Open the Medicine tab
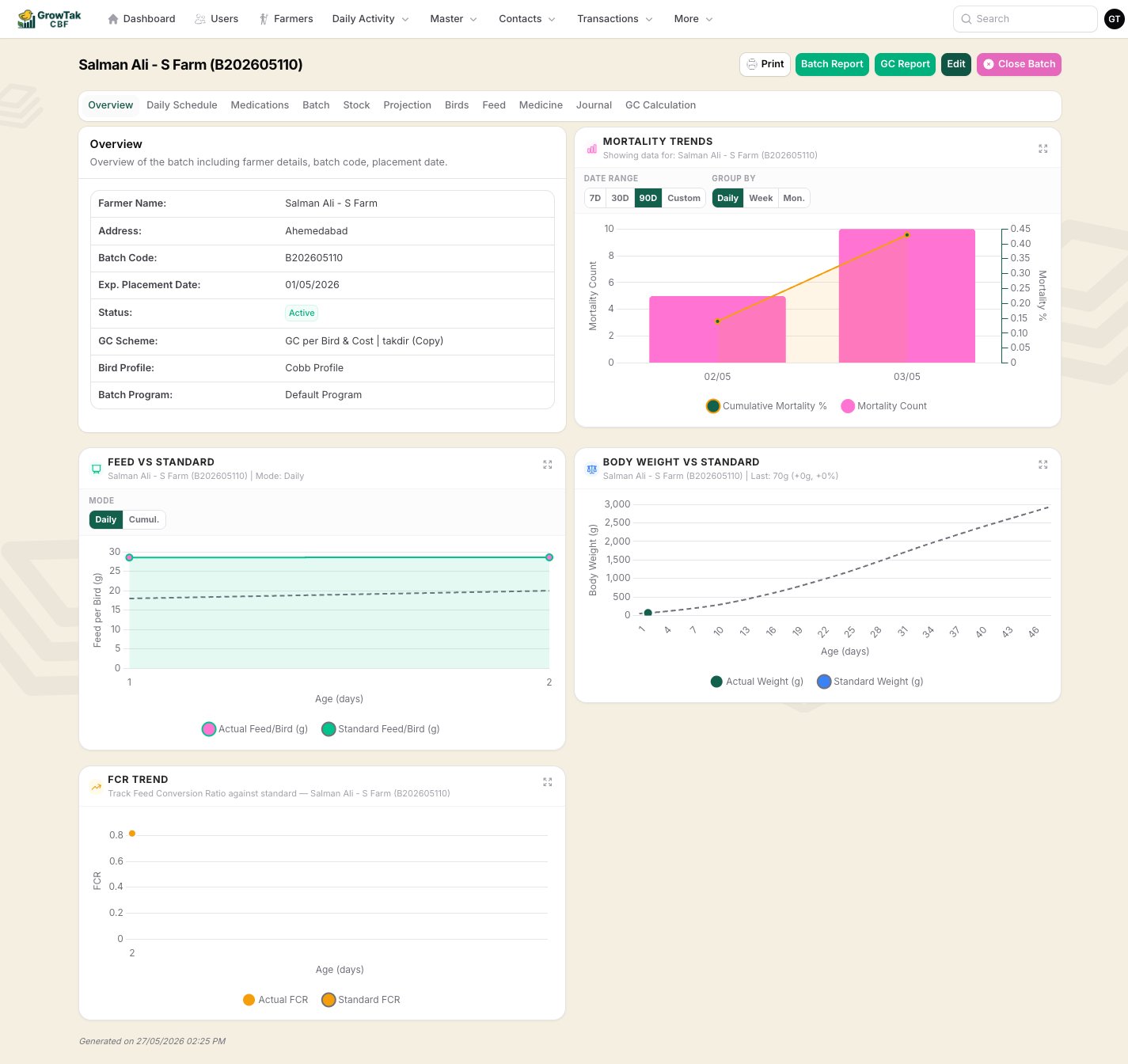The width and height of the screenshot is (1128, 1064). 541,105
